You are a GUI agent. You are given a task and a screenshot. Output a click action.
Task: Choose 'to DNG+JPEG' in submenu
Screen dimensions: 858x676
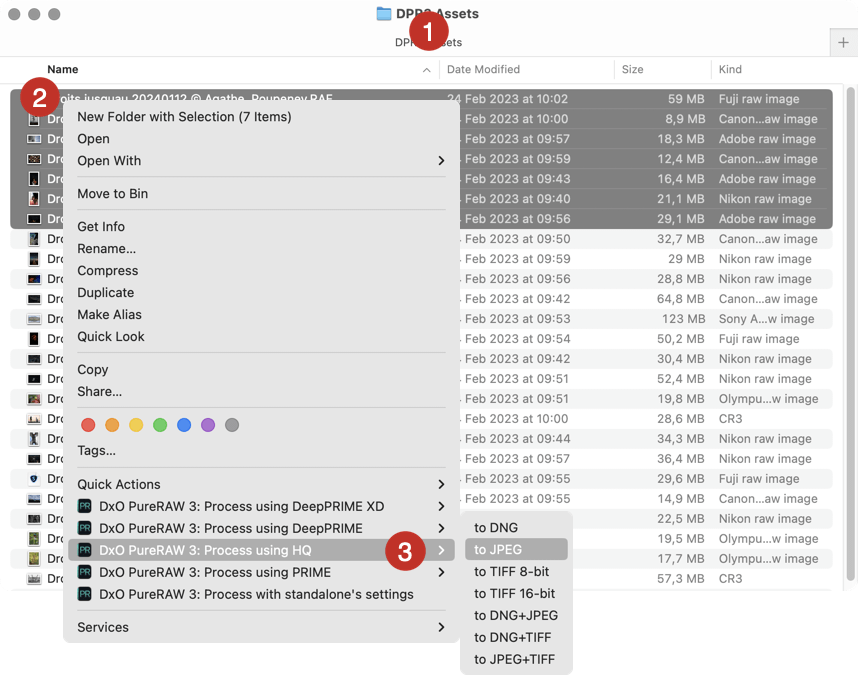coord(516,615)
